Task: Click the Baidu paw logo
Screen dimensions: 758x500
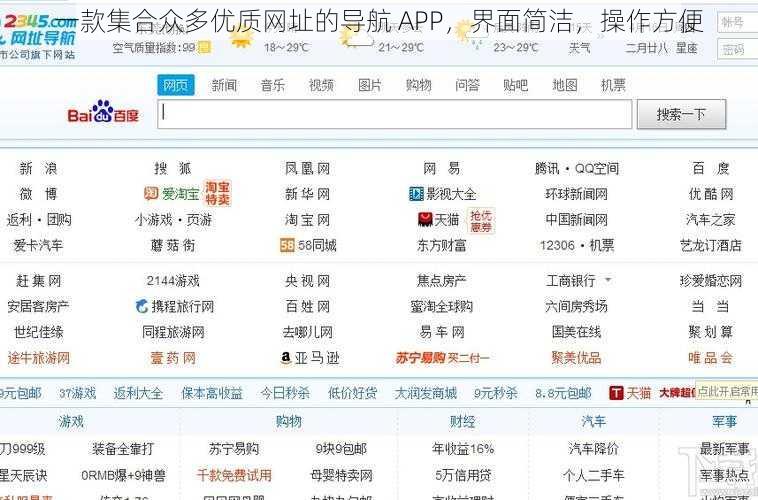Action: (103, 112)
